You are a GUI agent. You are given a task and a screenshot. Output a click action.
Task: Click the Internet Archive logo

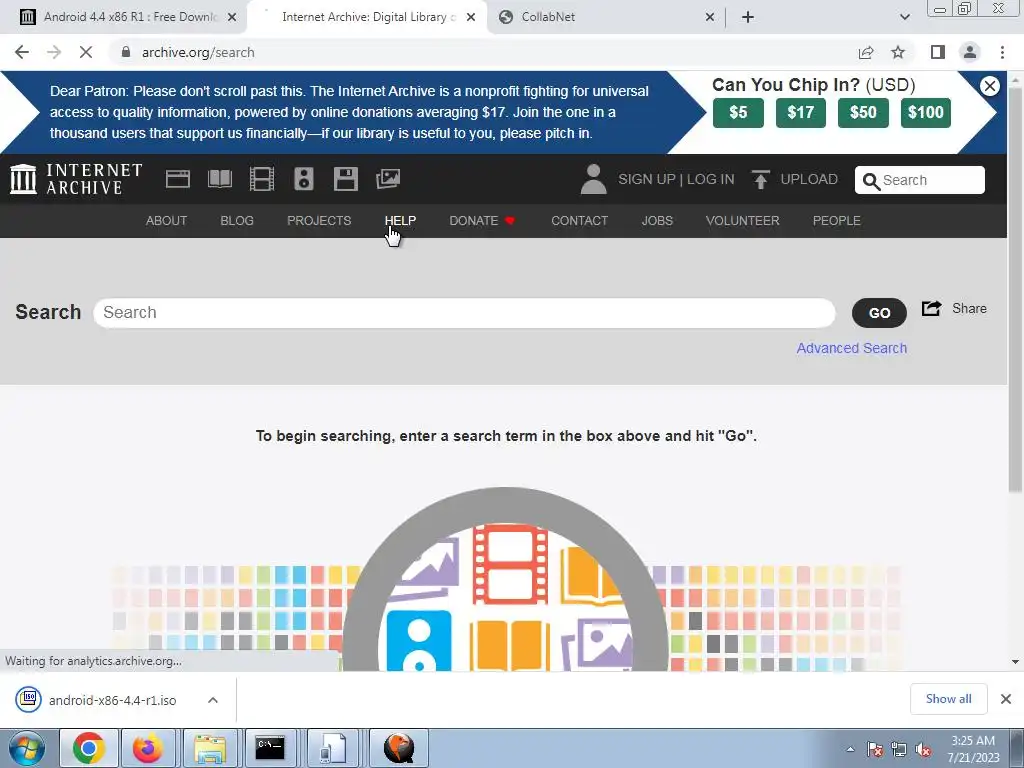(x=76, y=179)
